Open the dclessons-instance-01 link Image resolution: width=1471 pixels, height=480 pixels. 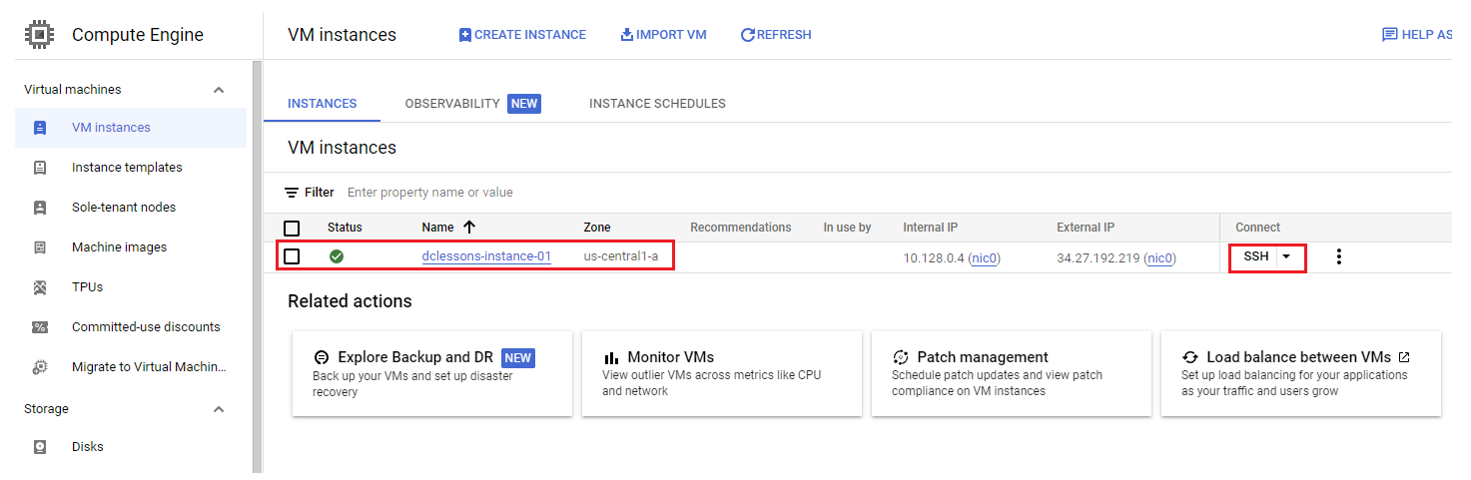[486, 256]
